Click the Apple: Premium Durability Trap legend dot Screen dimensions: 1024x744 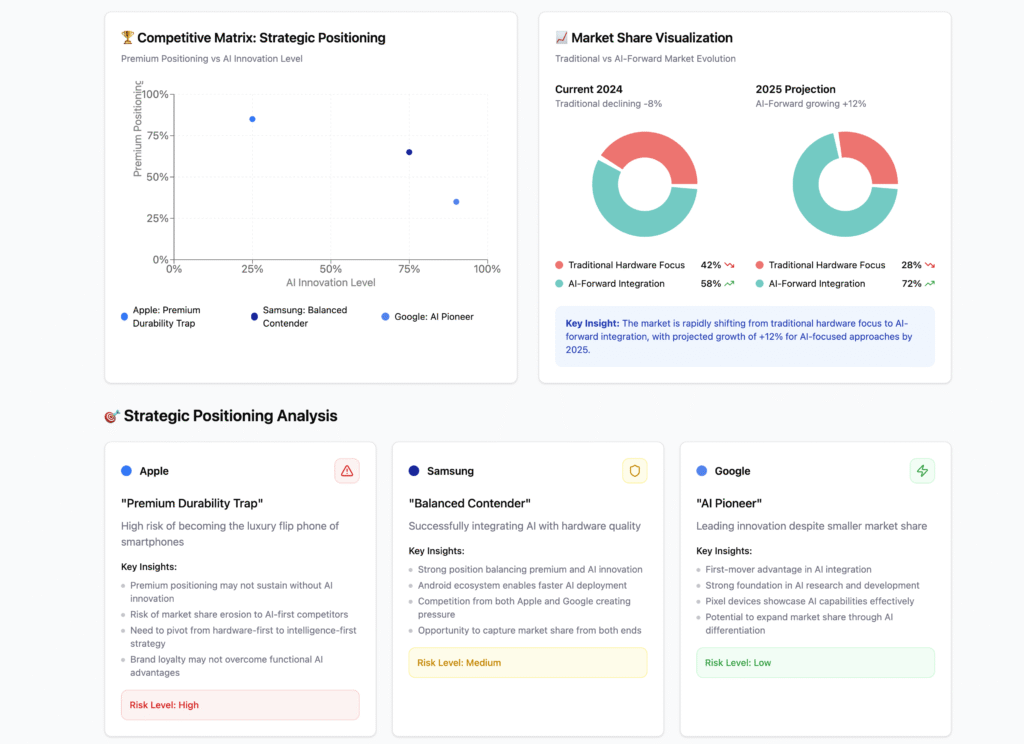(124, 317)
